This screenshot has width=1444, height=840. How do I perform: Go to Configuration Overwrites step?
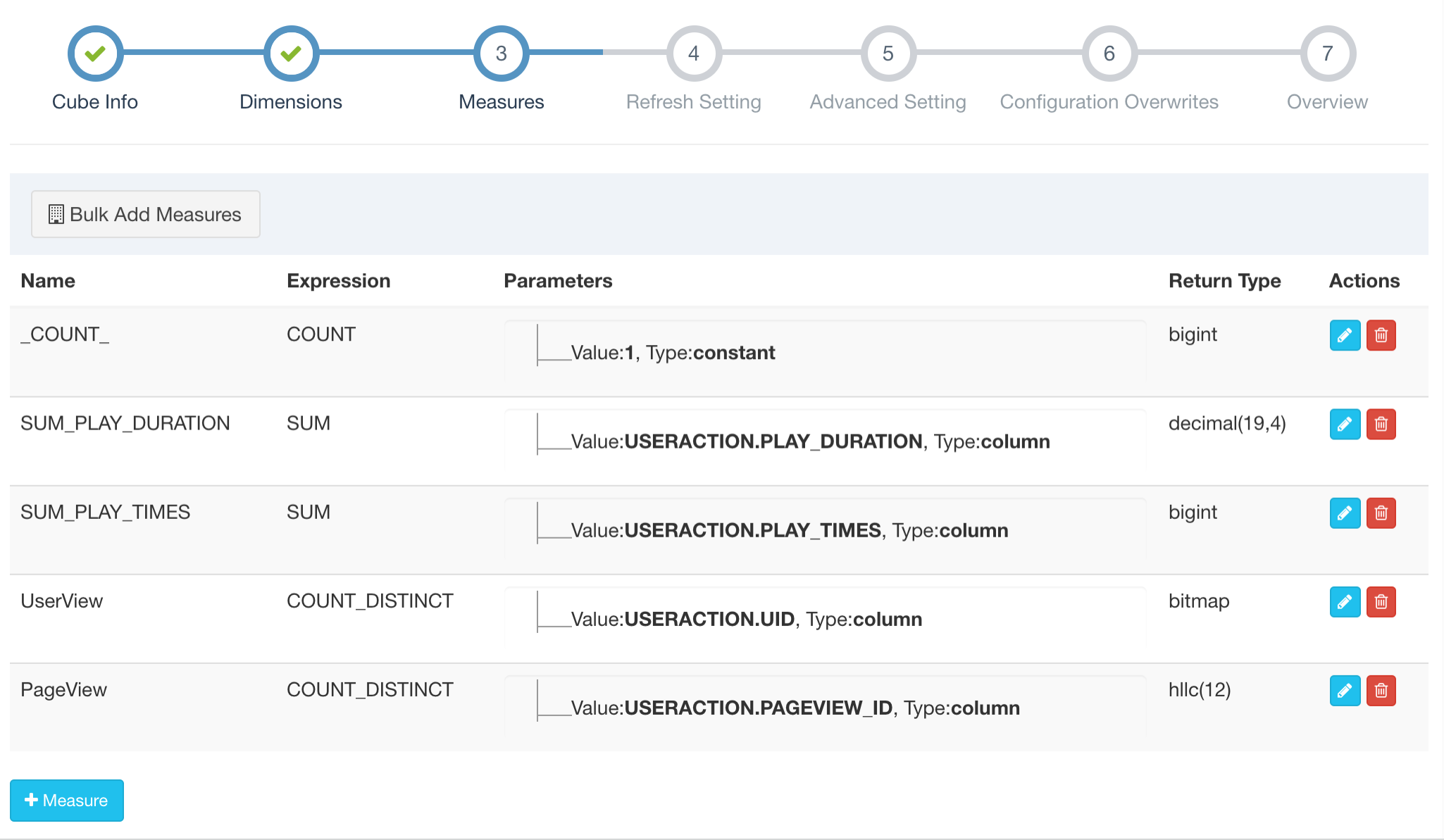(1109, 54)
